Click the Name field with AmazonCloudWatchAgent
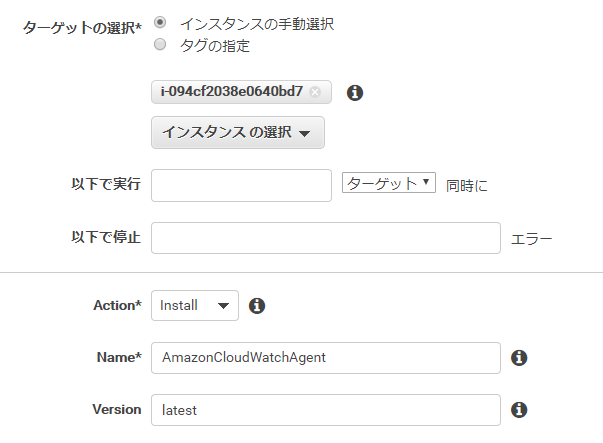 coord(326,358)
